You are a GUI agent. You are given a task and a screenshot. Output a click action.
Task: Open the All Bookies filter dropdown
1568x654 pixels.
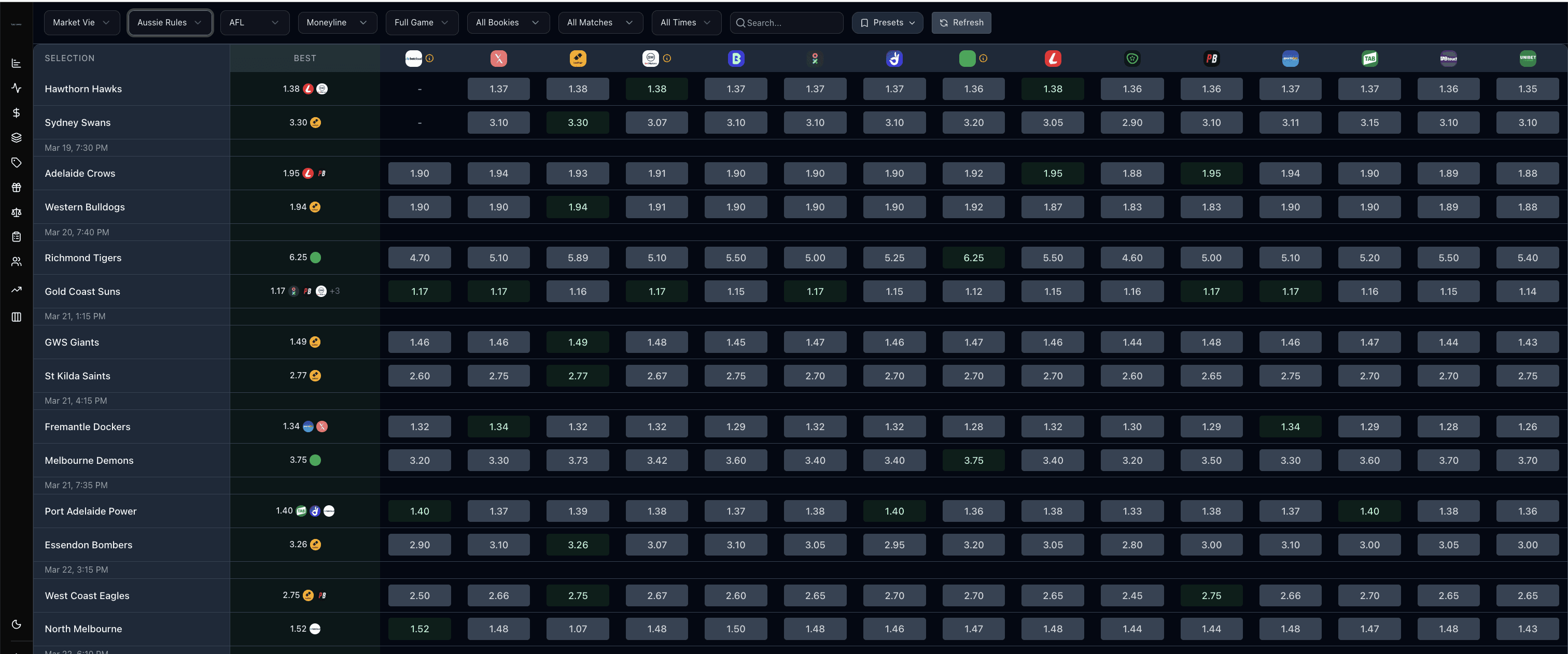pos(507,22)
